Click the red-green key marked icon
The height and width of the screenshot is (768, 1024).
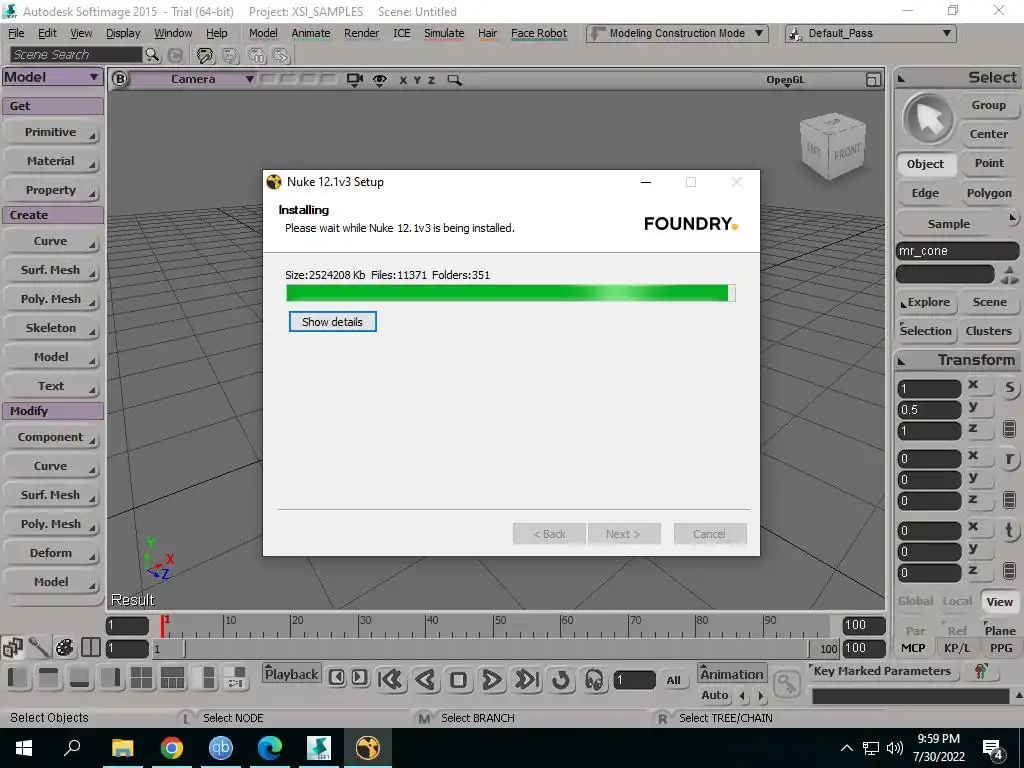pos(980,671)
